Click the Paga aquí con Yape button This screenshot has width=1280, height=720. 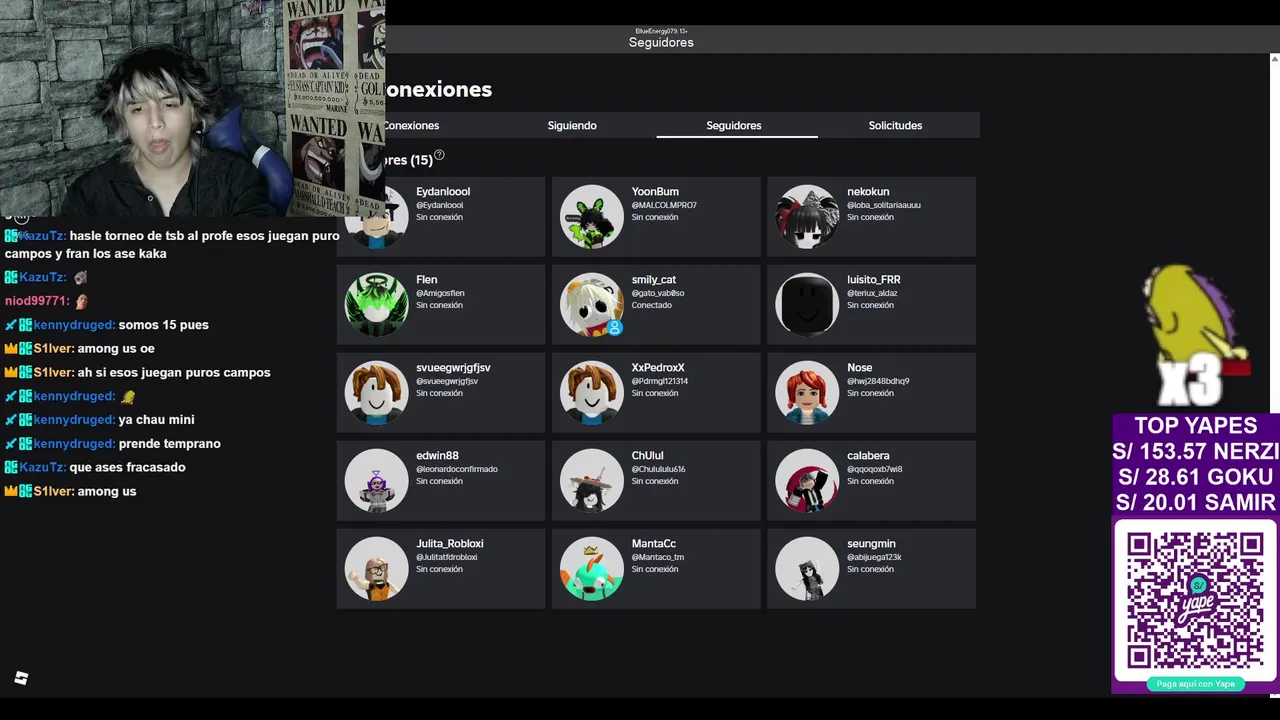point(1196,684)
